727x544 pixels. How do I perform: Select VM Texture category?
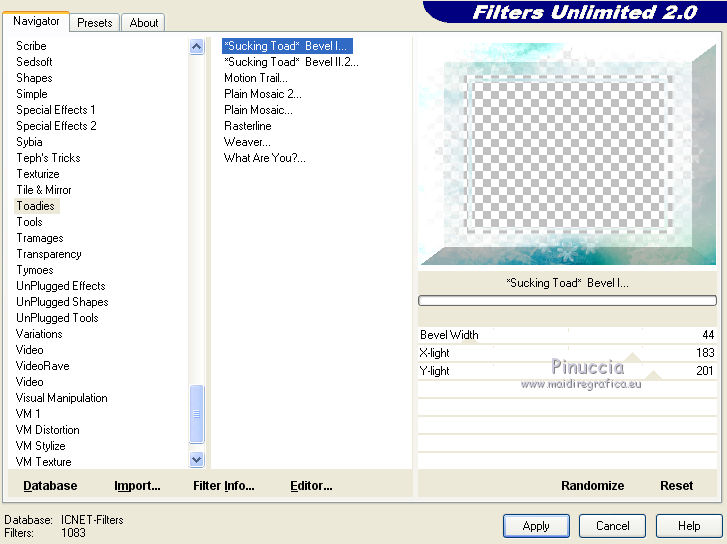coord(44,462)
